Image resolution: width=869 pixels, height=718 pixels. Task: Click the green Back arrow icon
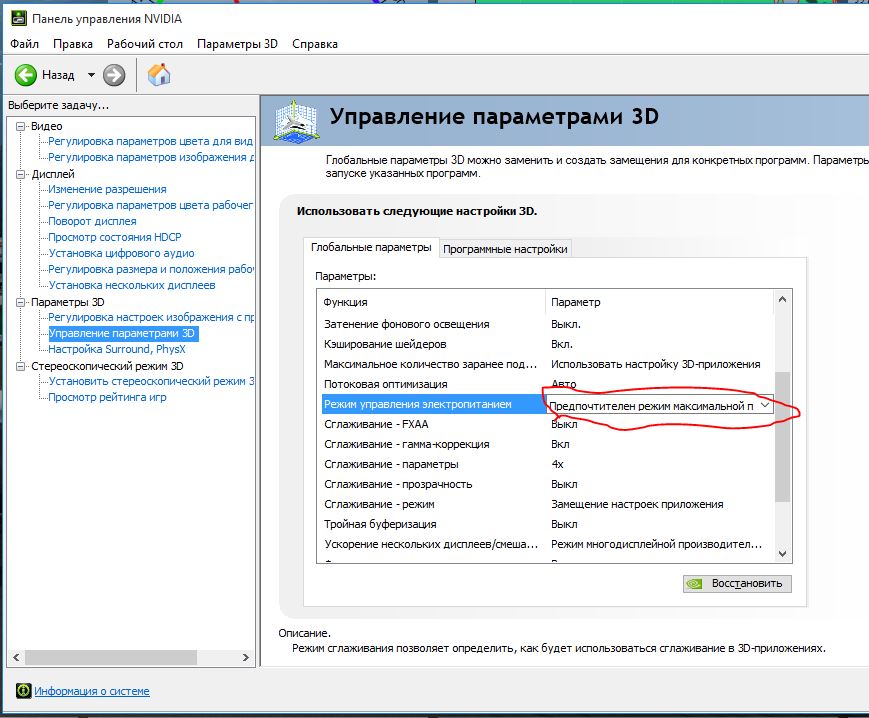25,75
